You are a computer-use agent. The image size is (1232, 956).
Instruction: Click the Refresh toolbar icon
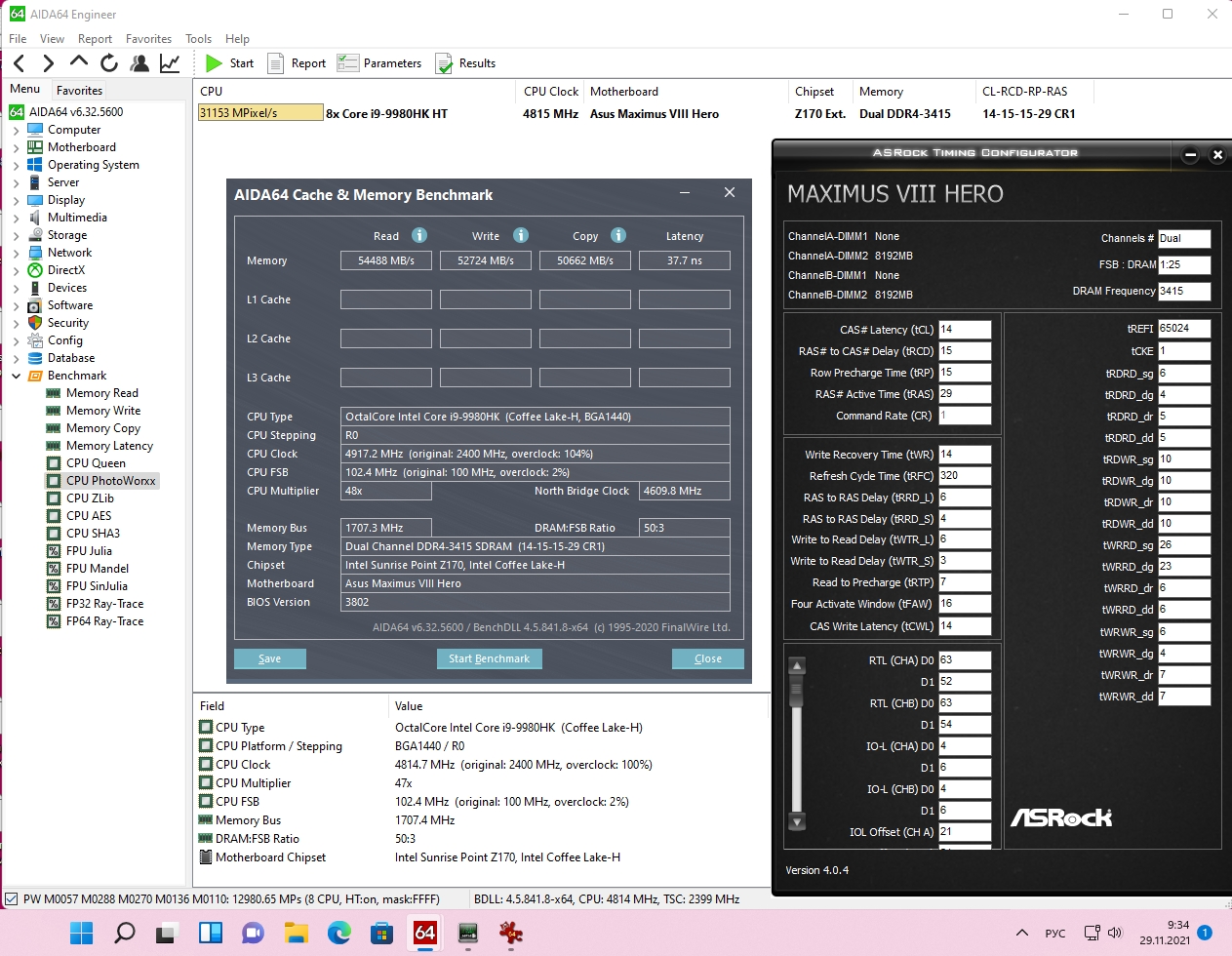[109, 63]
